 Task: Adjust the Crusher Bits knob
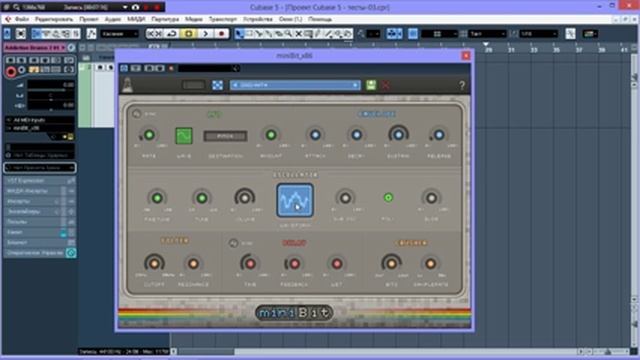(391, 263)
